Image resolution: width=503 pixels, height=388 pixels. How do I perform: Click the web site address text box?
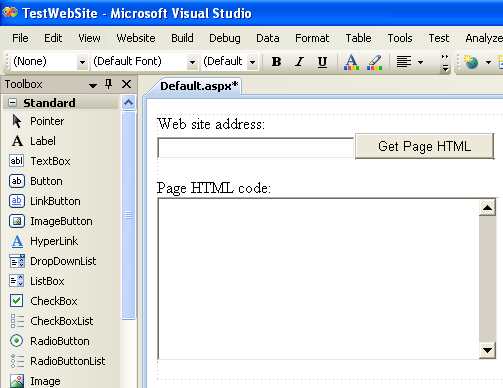tap(255, 147)
